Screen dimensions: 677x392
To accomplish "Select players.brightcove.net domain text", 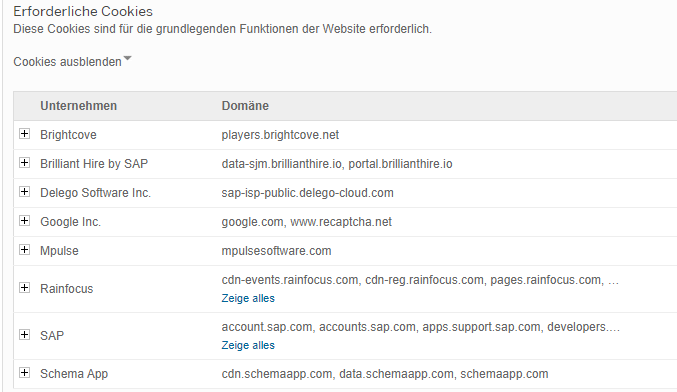I will (x=280, y=135).
